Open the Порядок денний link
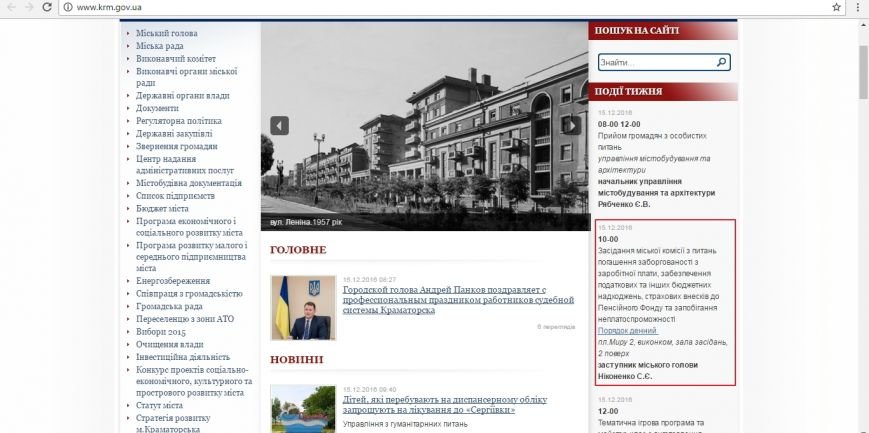Image resolution: width=869 pixels, height=433 pixels. (x=628, y=331)
